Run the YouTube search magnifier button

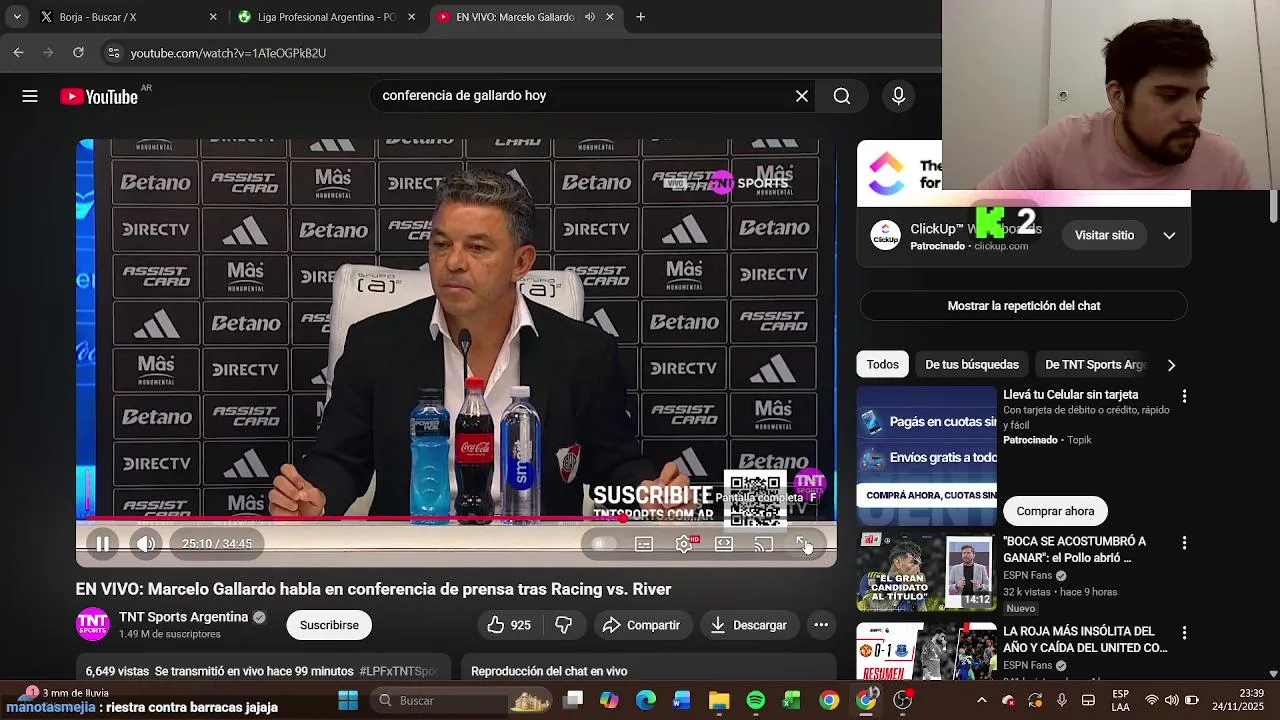pos(842,96)
